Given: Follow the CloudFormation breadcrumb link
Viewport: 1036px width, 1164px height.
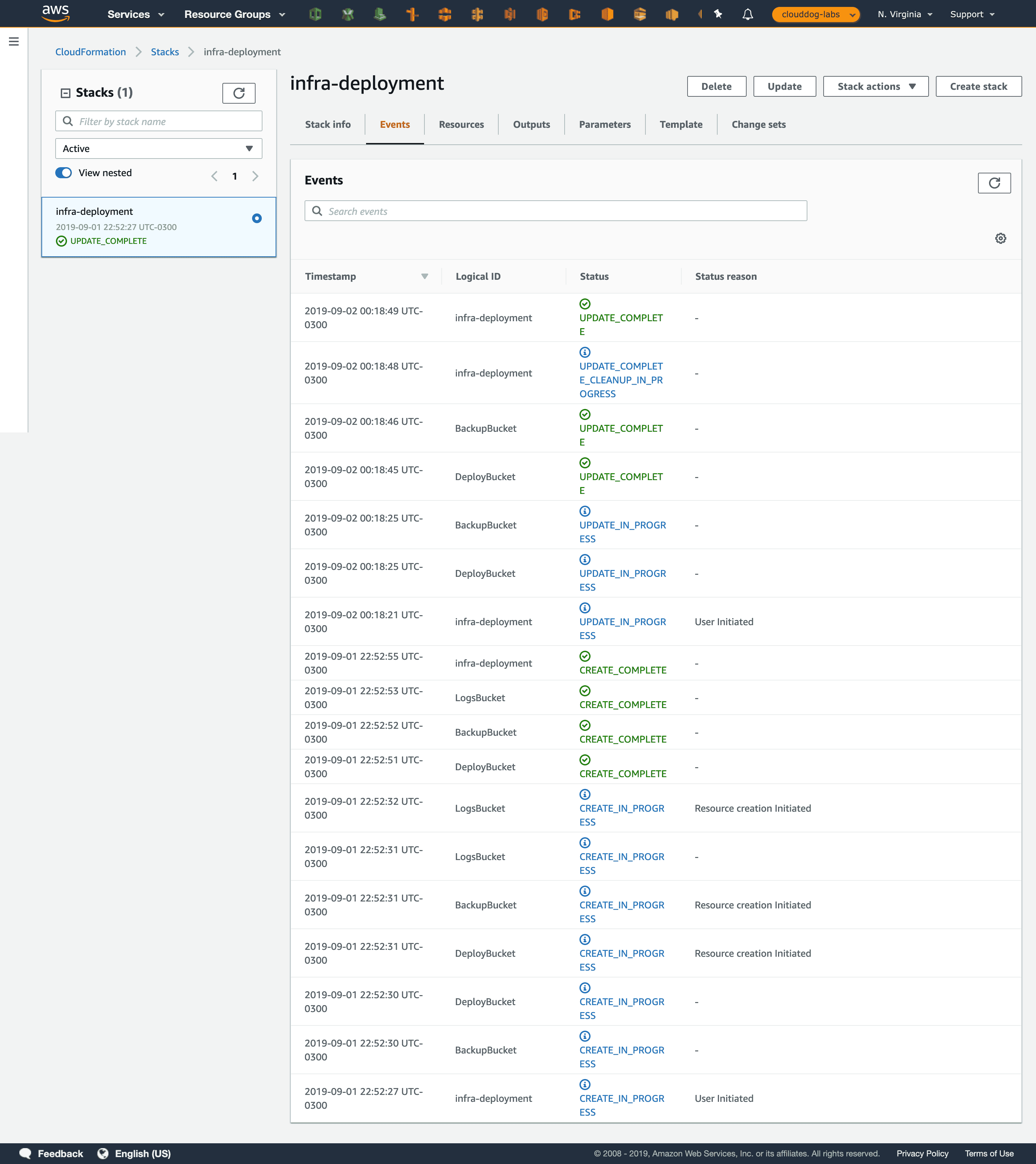Looking at the screenshot, I should [x=90, y=52].
